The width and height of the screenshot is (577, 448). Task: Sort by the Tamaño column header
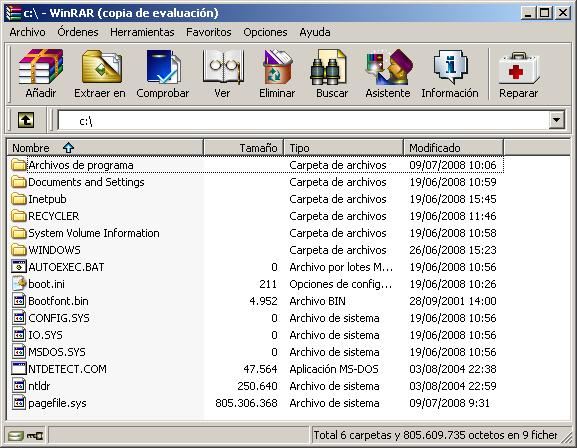click(244, 148)
